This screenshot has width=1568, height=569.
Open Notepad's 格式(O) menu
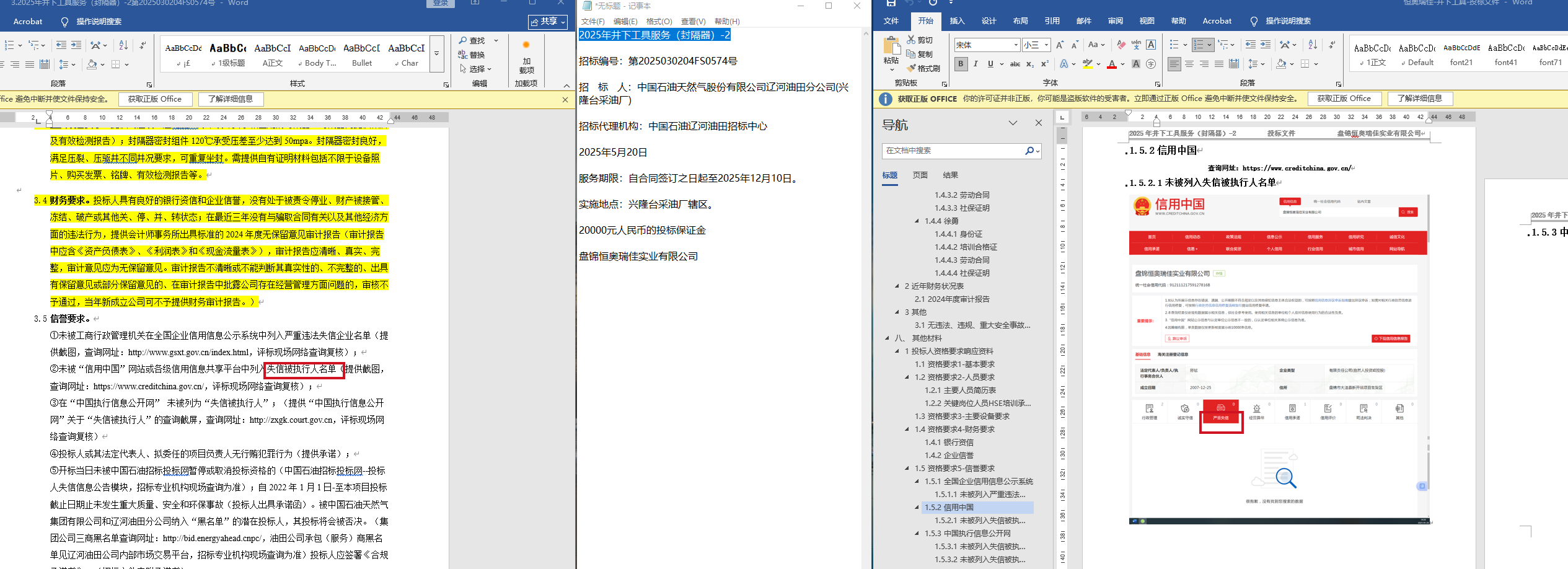click(659, 22)
